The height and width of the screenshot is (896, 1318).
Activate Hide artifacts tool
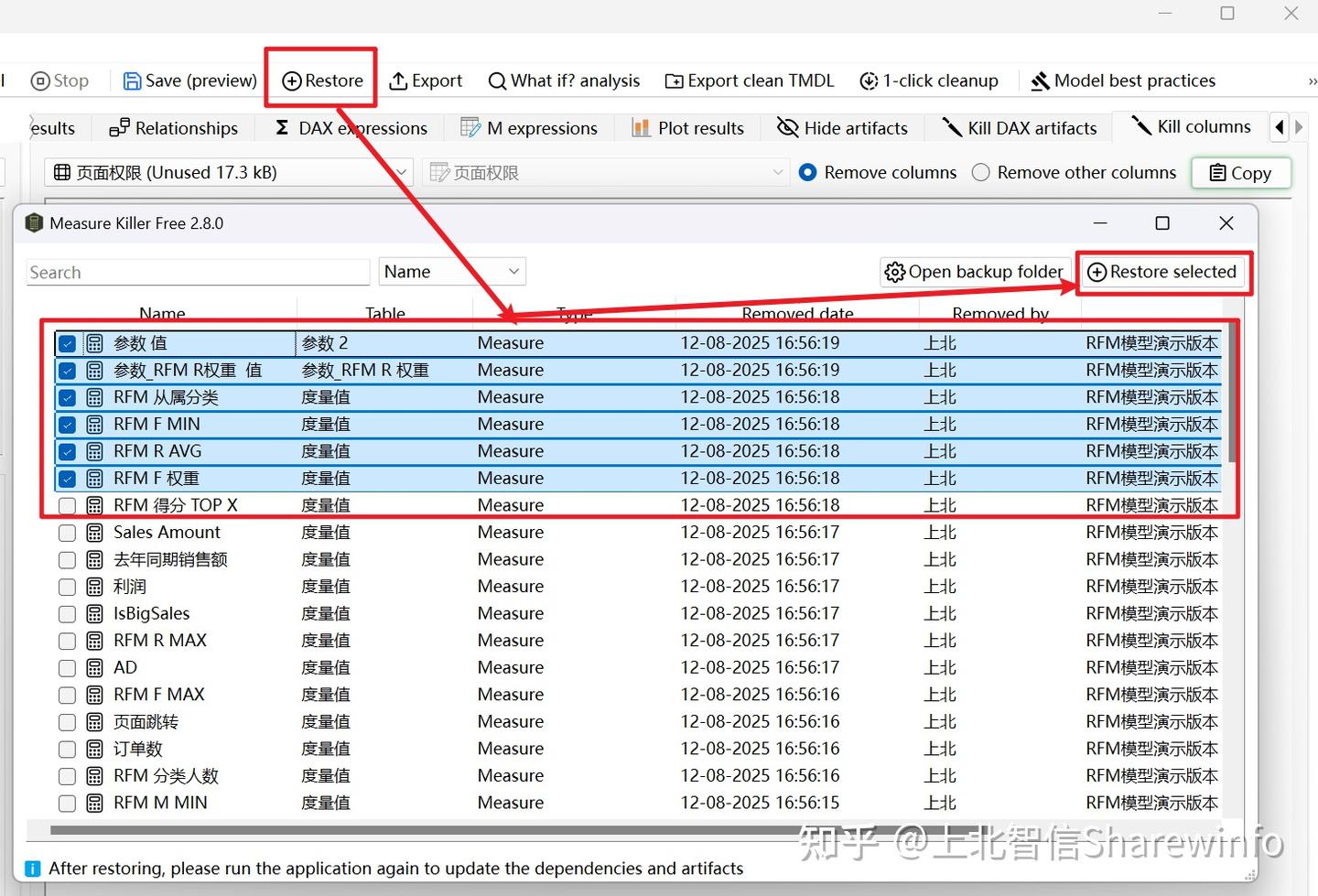pyautogui.click(x=841, y=127)
